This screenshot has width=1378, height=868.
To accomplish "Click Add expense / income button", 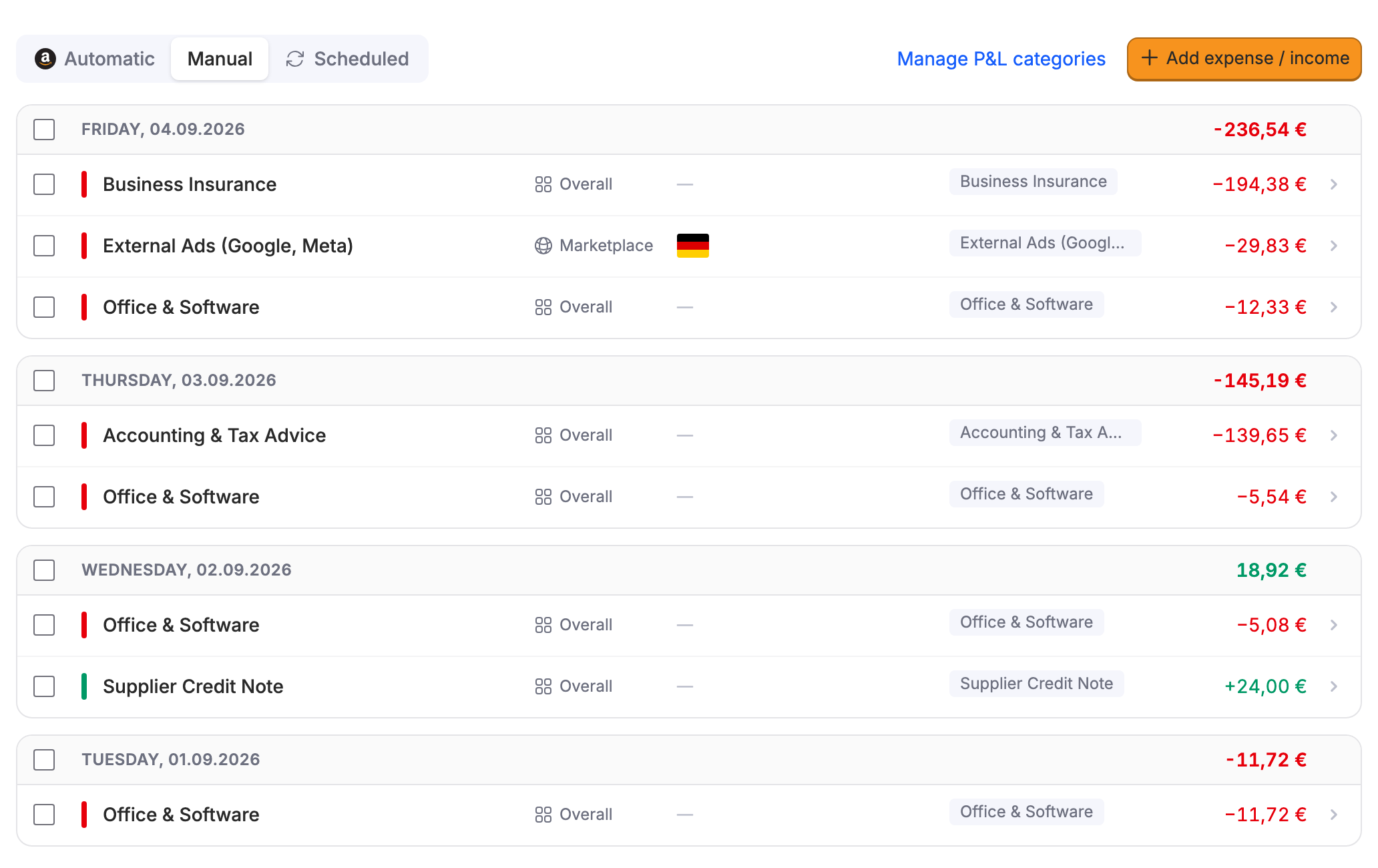I will (1244, 59).
